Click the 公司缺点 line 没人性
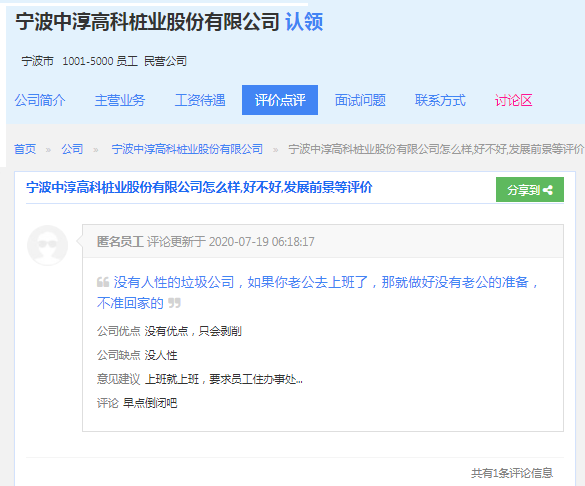Screen dimensions: 585x486 pos(137,355)
